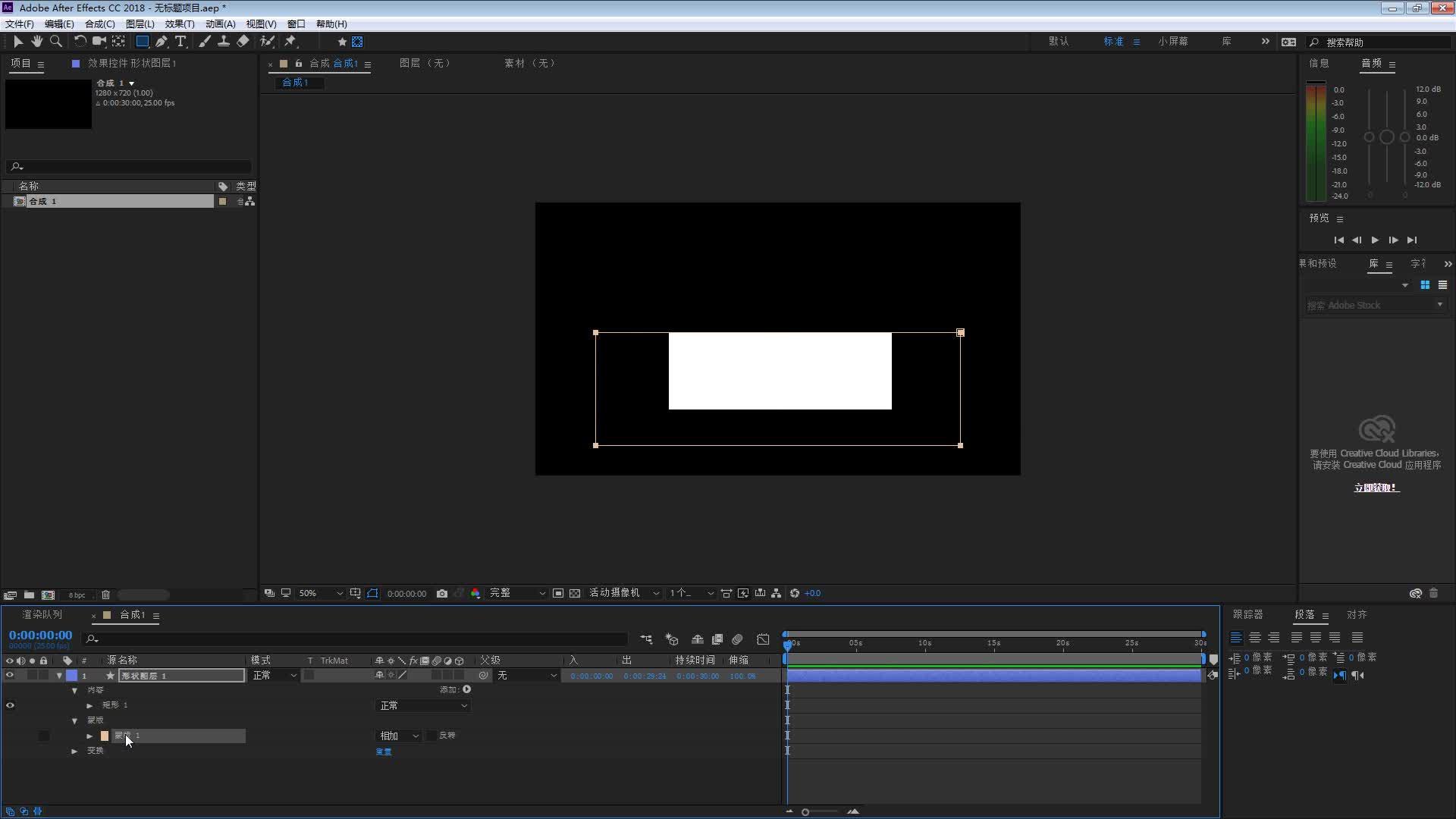
Task: Choose the Eraser tool
Action: click(x=243, y=42)
